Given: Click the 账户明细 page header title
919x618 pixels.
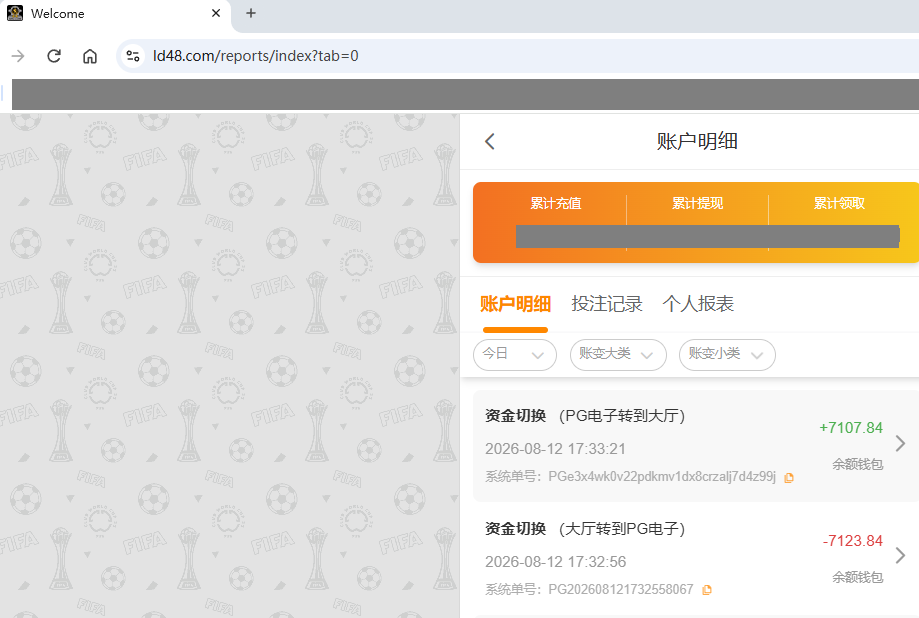Looking at the screenshot, I should point(697,141).
